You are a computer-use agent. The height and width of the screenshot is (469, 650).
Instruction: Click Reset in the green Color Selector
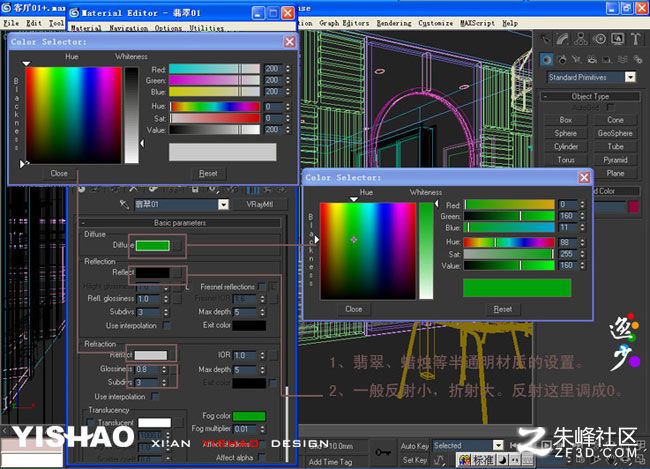tap(502, 309)
